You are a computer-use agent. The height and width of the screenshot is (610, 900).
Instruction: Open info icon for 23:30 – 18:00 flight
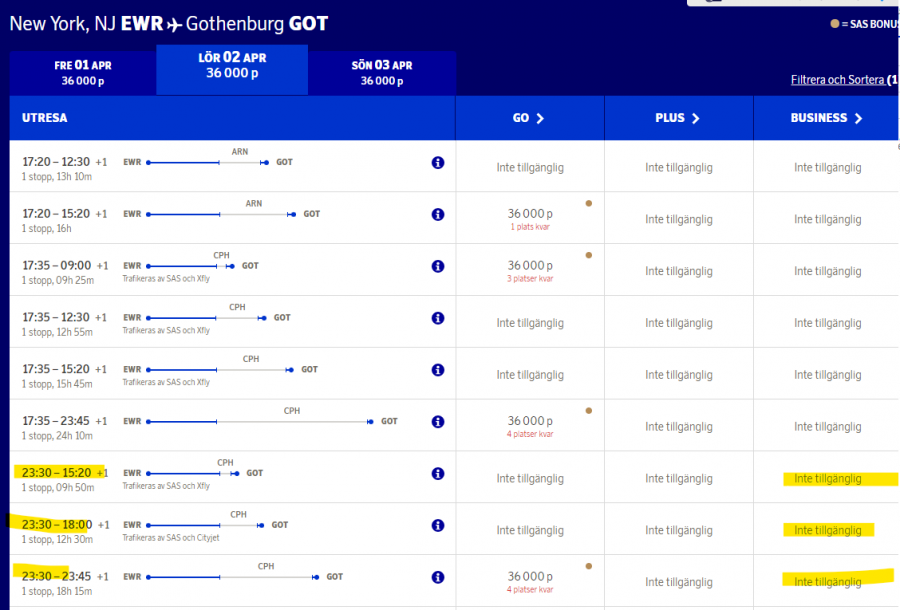tap(438, 526)
